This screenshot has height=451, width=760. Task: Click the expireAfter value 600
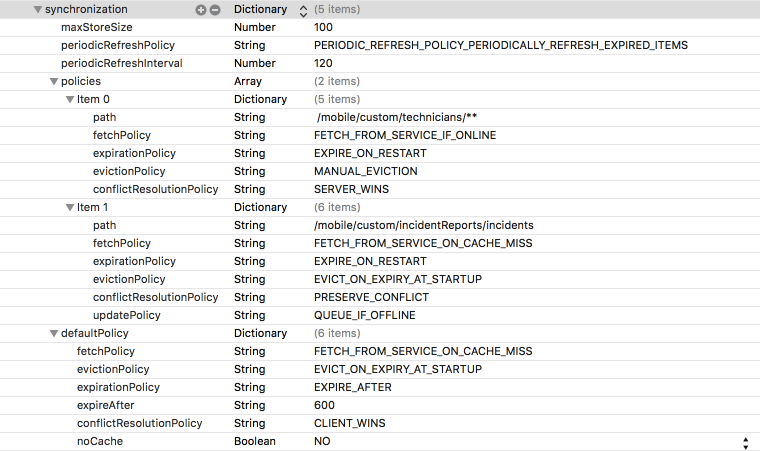(x=323, y=405)
